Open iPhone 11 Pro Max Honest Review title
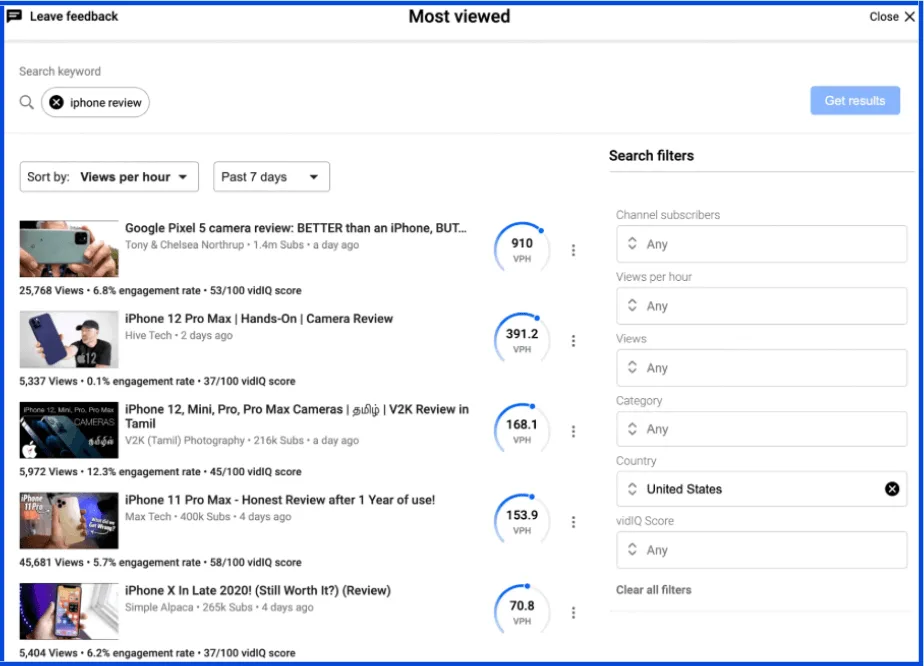This screenshot has width=924, height=666. pos(280,500)
